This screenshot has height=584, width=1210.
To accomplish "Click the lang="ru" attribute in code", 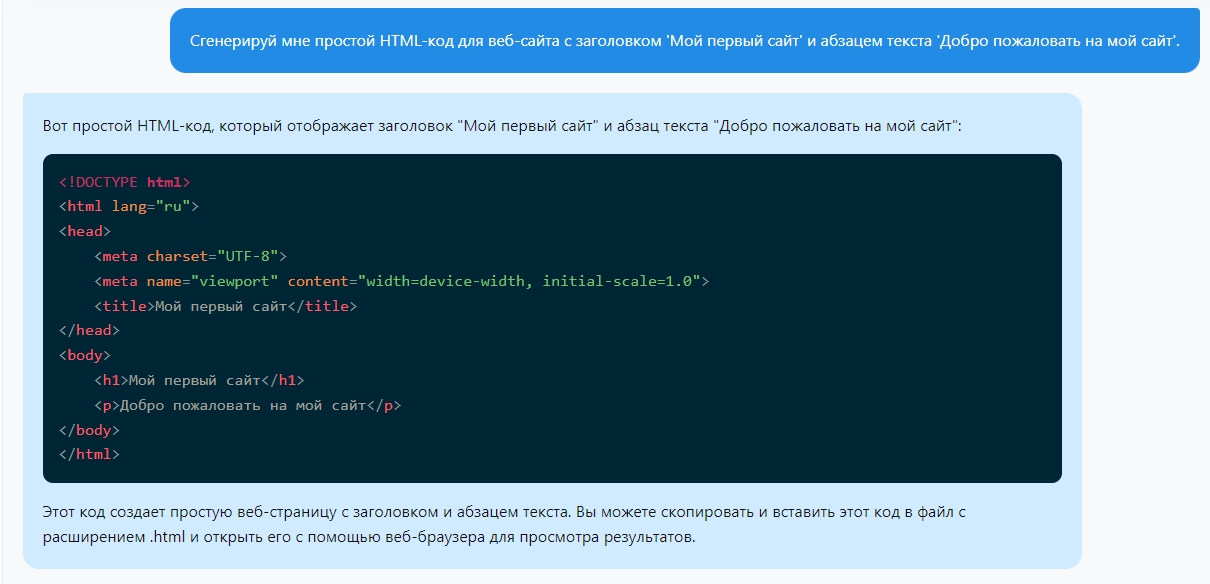I will (x=151, y=207).
